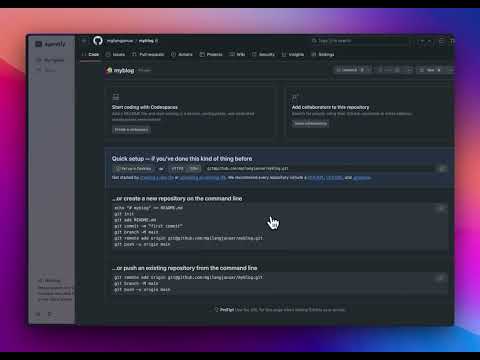Click the '...or create a new repository' heading
This screenshot has width=480, height=360.
[x=177, y=199]
